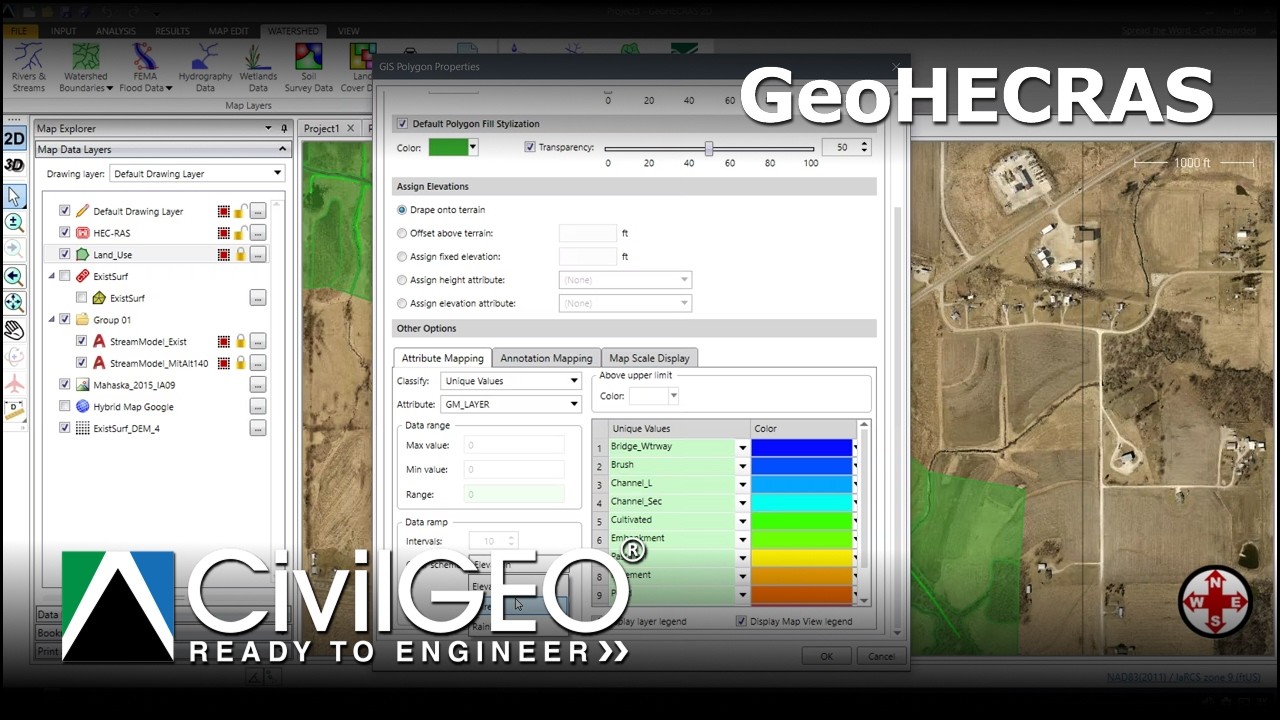Click the Transparency value field showing 50
The height and width of the screenshot is (720, 1280).
[x=840, y=147]
